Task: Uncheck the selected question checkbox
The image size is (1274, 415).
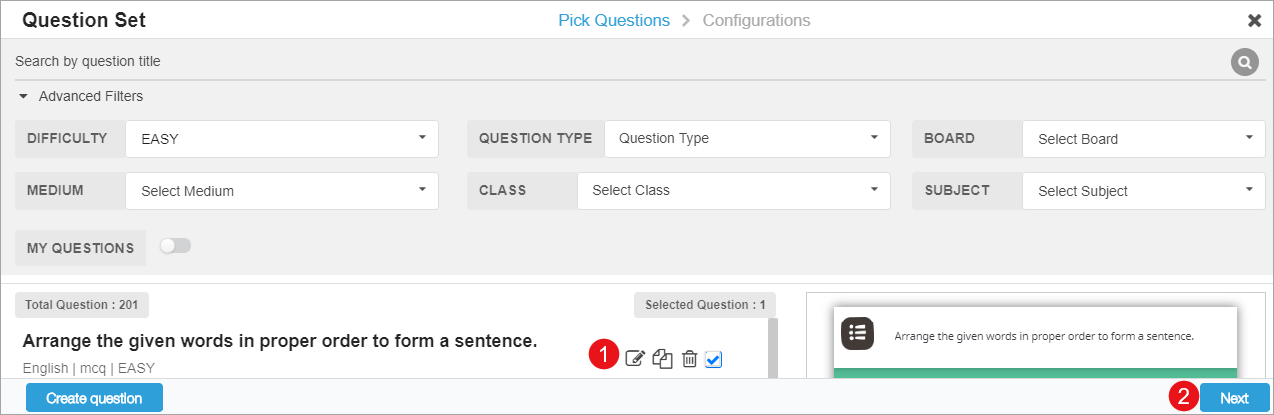Action: 713,358
